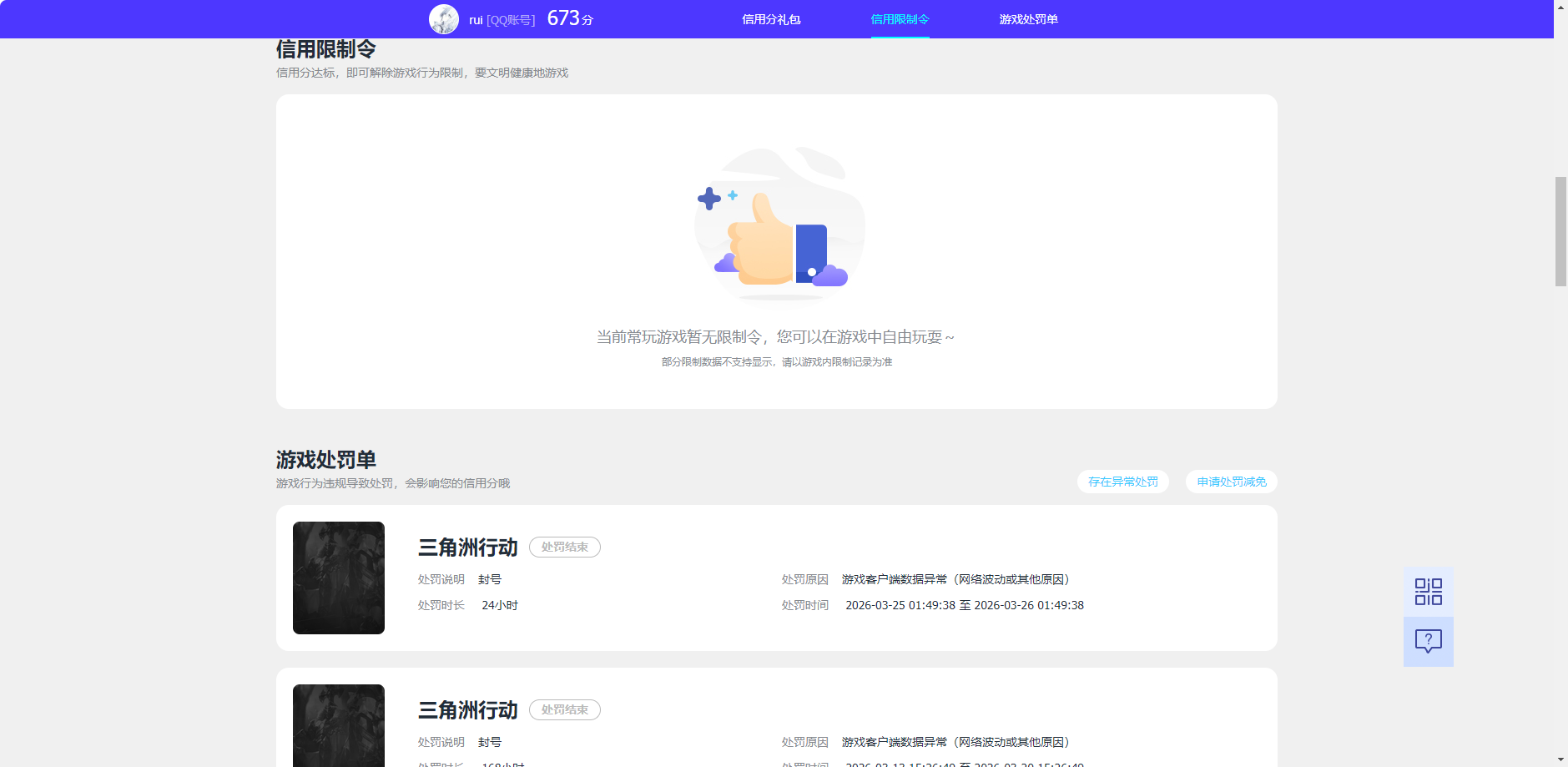
Task: Switch to 信用限制令 tab
Action: tap(900, 19)
